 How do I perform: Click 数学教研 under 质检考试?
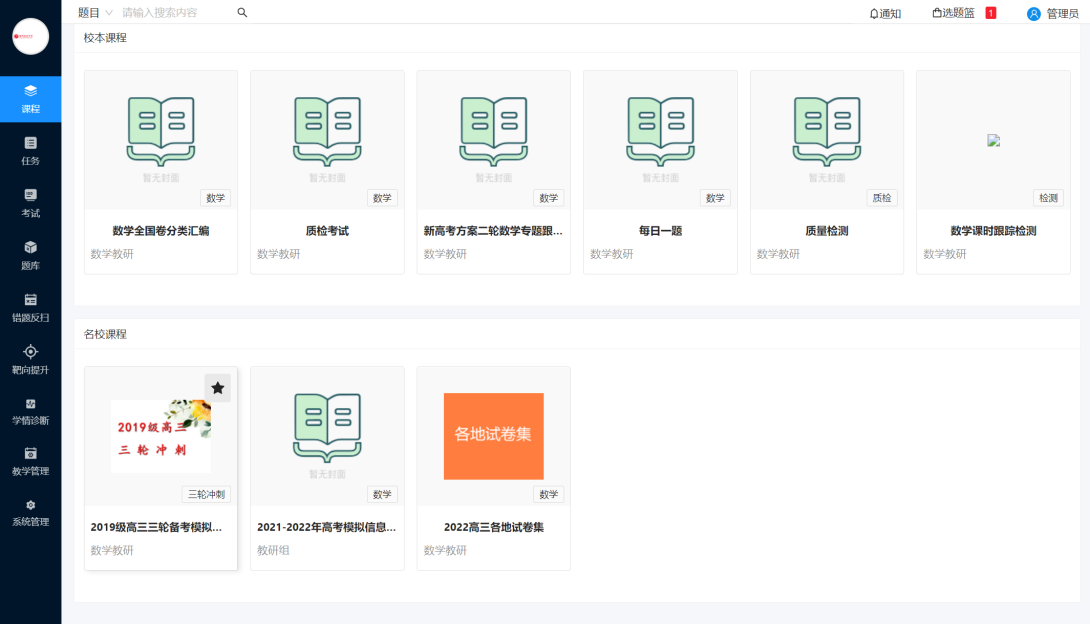tap(279, 254)
